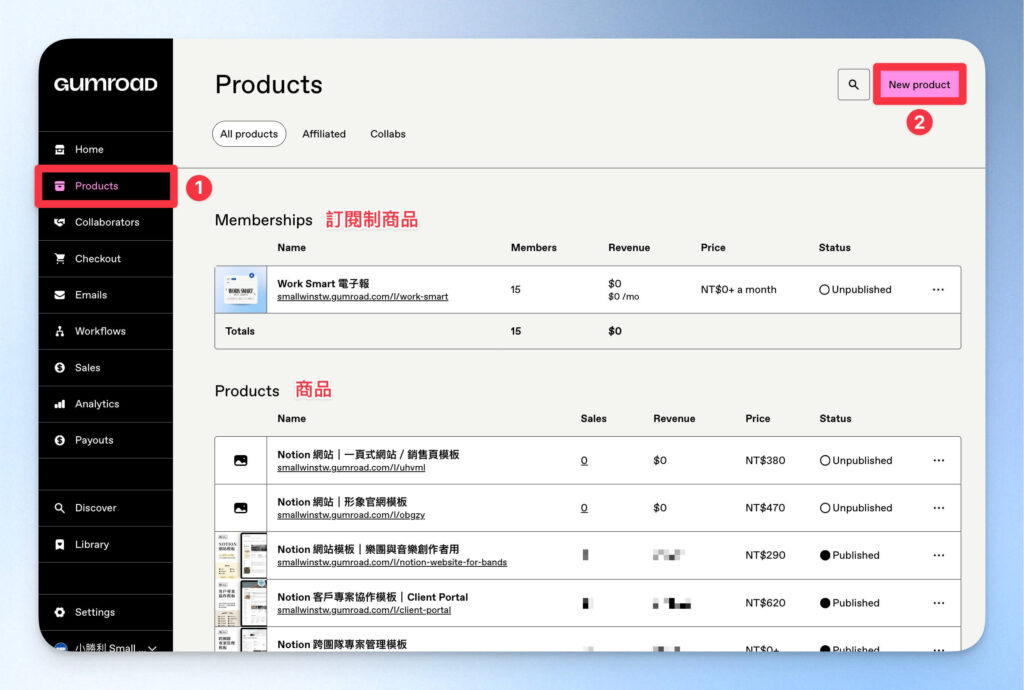1024x690 pixels.
Task: Open actions menu for 一頁式網站 / 銷售頁模板
Action: coord(938,460)
